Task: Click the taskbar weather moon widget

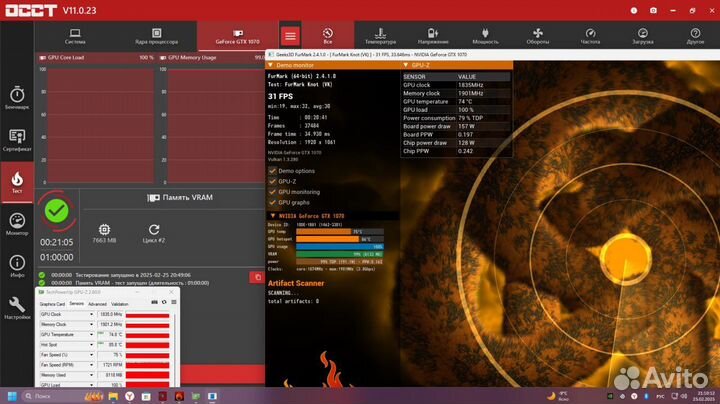Action: point(557,396)
